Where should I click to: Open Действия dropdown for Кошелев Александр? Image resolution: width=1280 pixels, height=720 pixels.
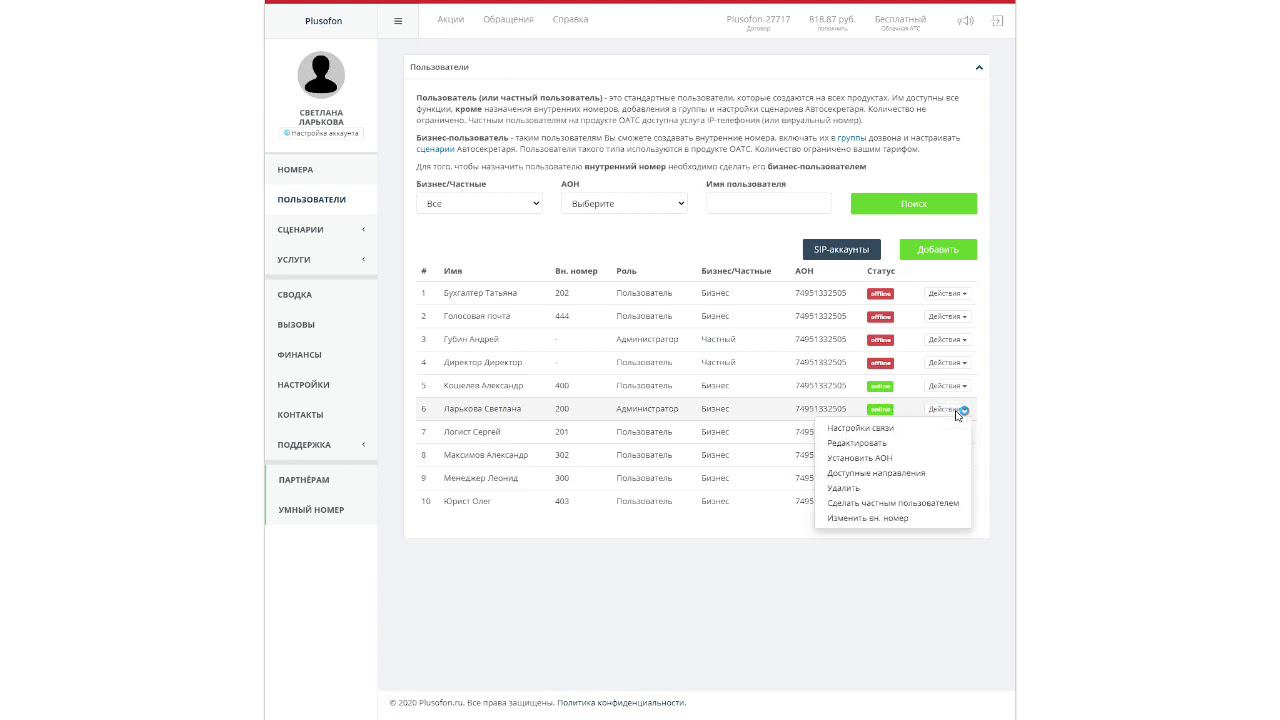point(947,385)
